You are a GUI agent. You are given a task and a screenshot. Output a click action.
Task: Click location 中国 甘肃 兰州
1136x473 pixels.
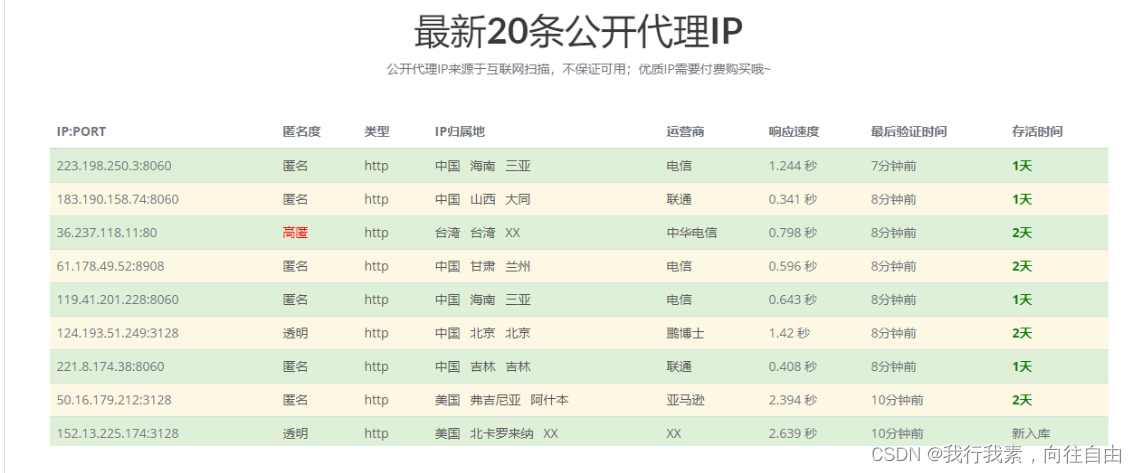[x=483, y=266]
